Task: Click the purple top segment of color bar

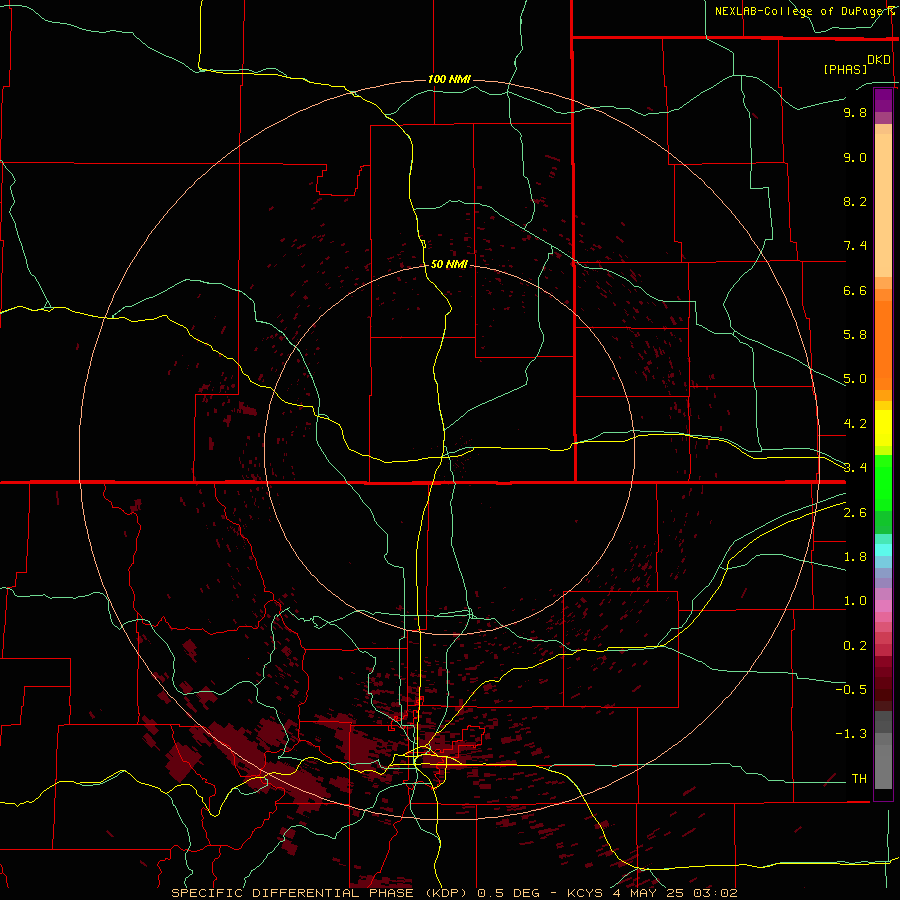Action: (883, 100)
